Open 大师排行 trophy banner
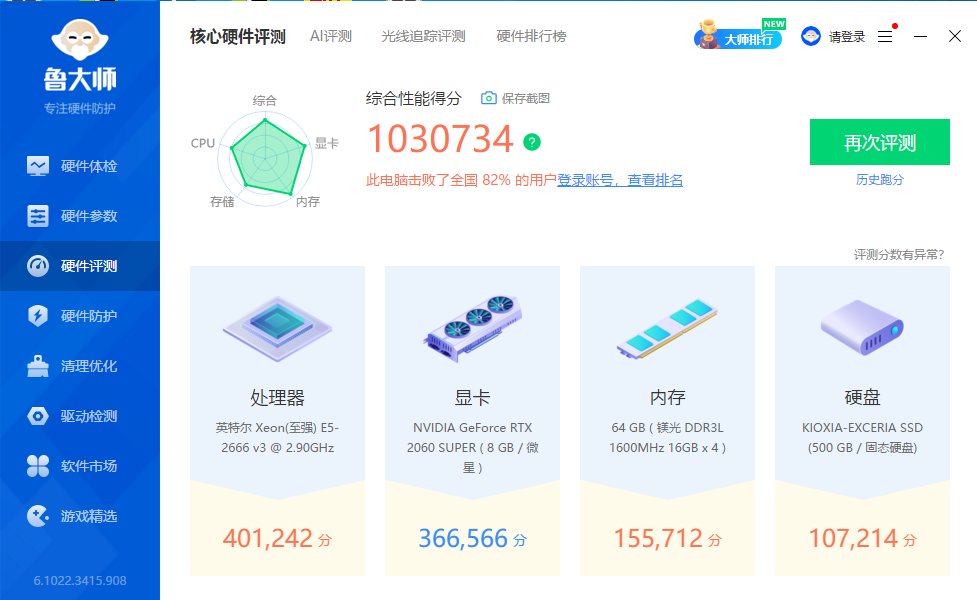The height and width of the screenshot is (600, 977). (x=739, y=35)
